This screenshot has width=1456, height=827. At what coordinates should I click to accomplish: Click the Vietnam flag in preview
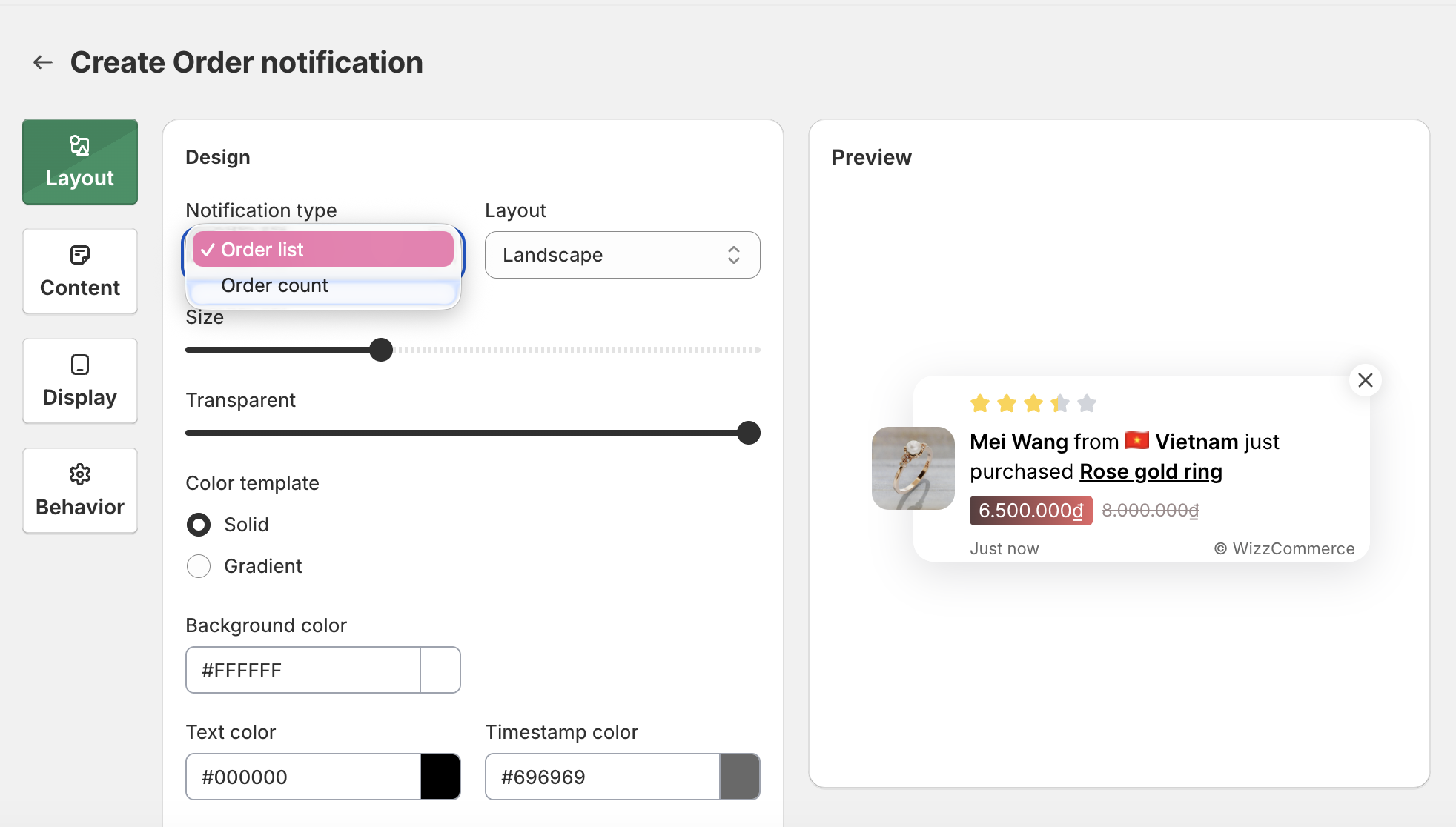point(1136,441)
